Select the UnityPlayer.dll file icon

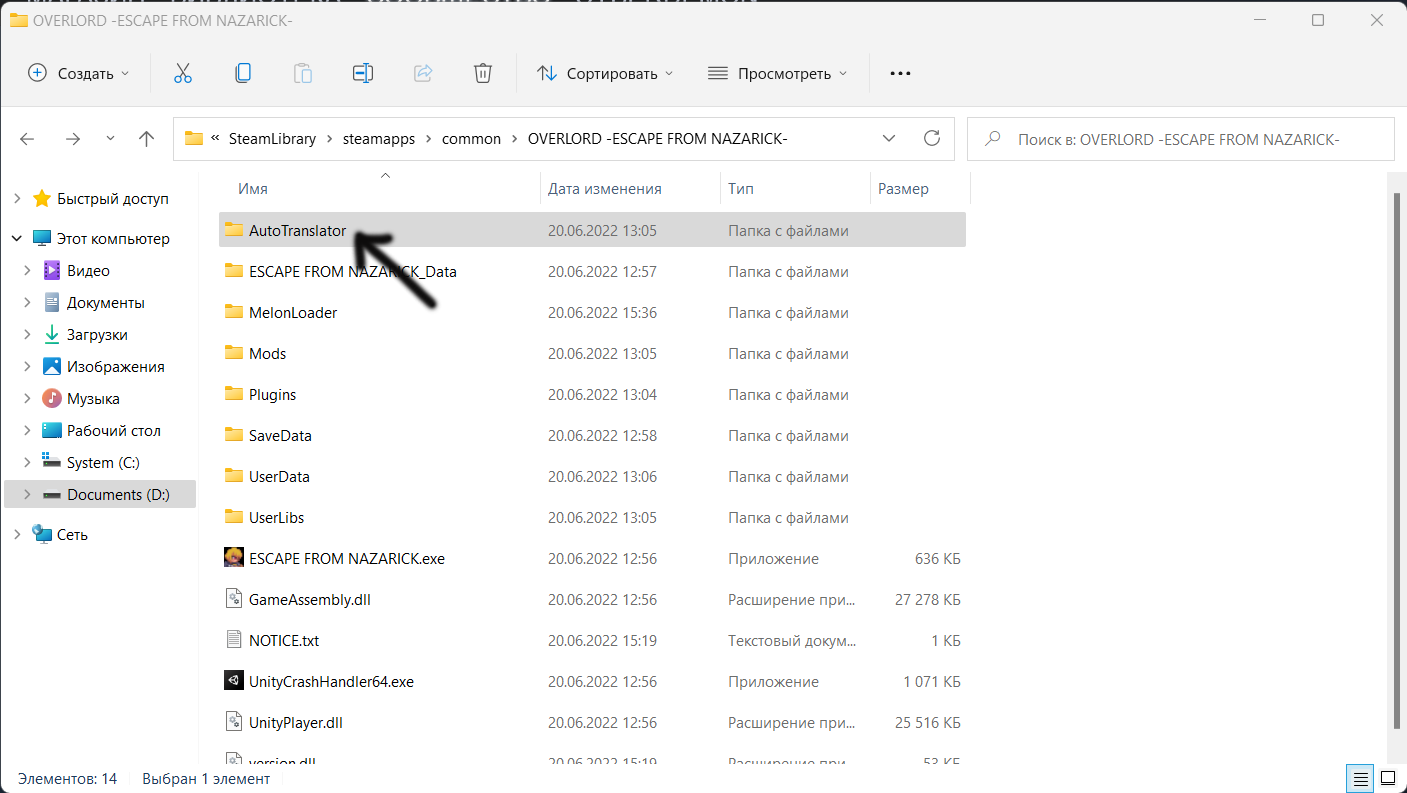(234, 722)
